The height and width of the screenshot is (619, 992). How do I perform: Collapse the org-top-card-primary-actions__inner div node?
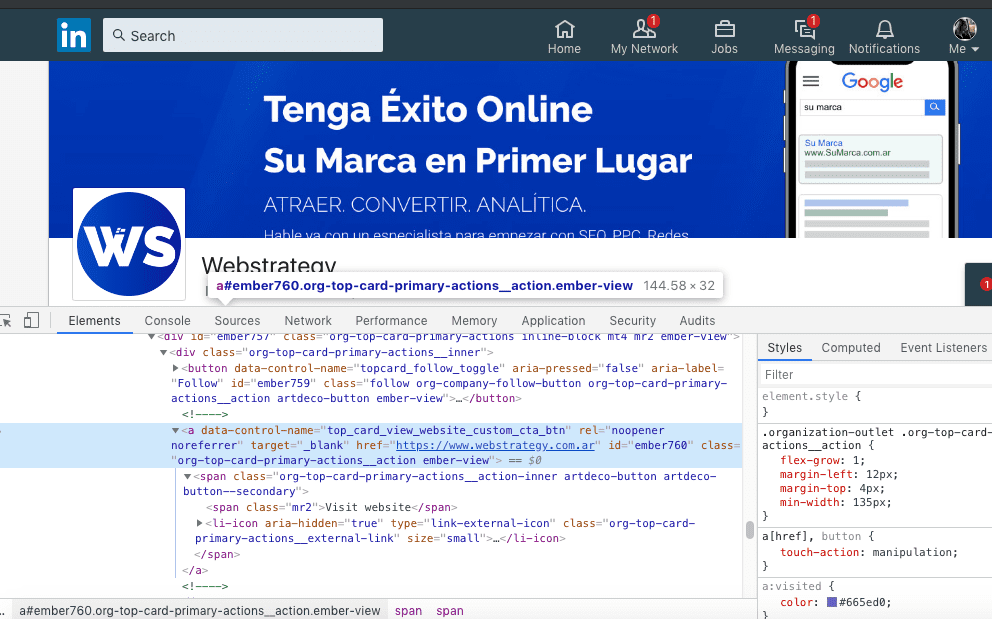point(163,353)
